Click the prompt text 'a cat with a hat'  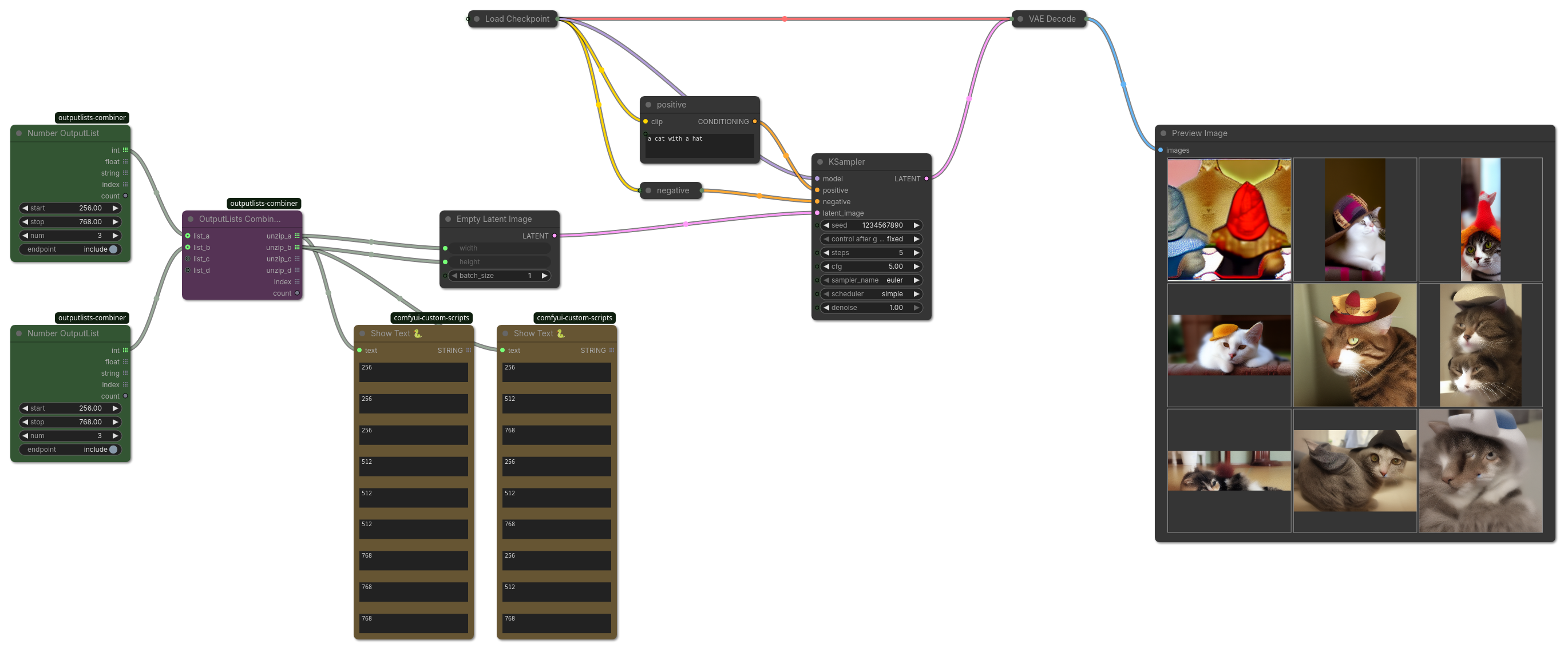[x=675, y=138]
